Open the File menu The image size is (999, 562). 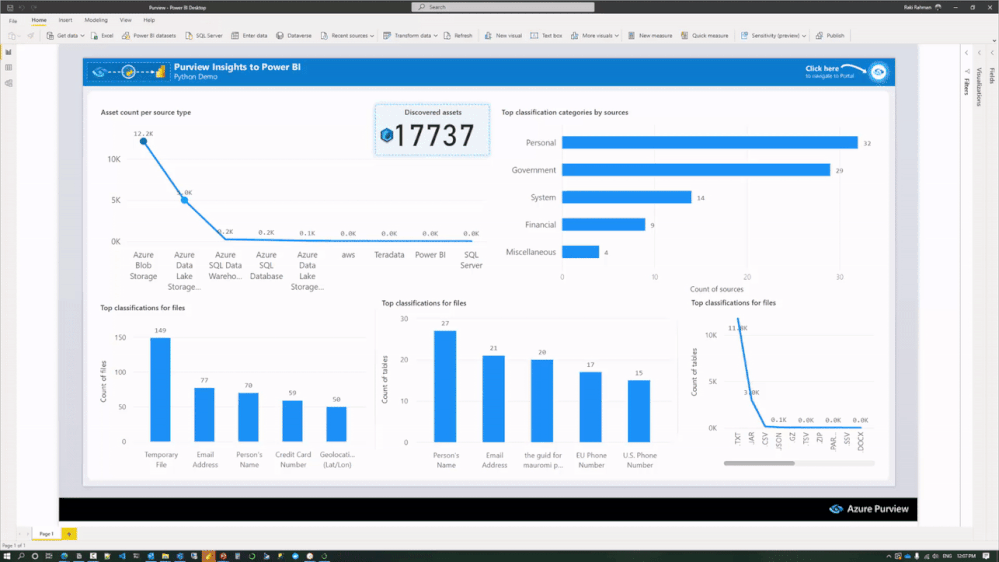(13, 20)
